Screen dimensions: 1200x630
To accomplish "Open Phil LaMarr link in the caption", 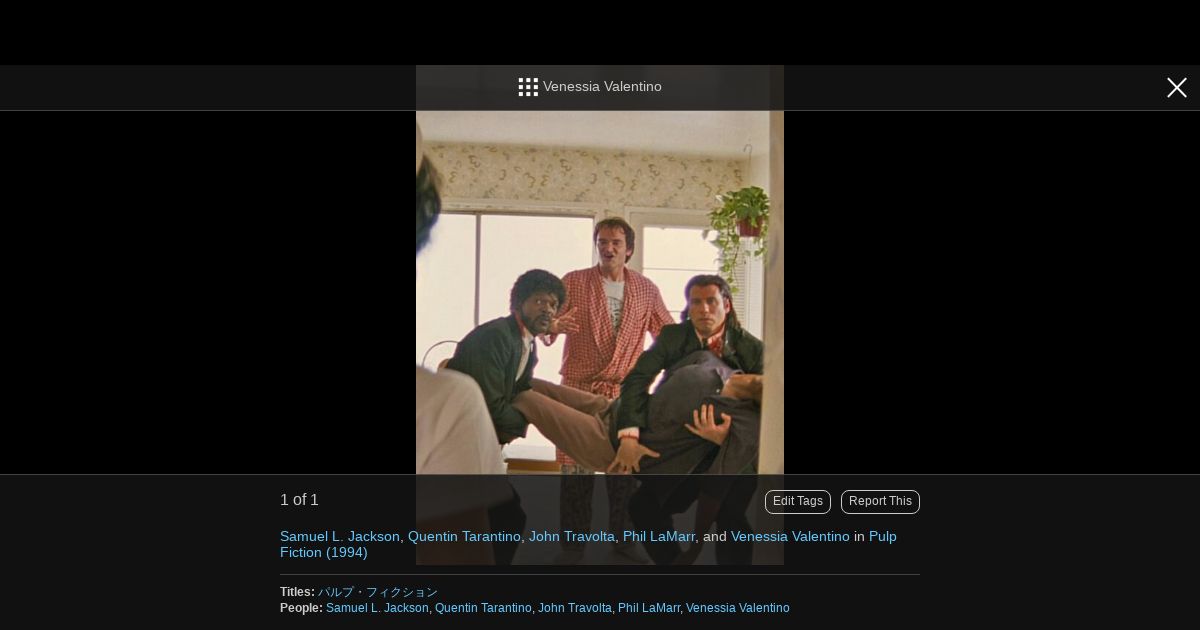I will (659, 536).
